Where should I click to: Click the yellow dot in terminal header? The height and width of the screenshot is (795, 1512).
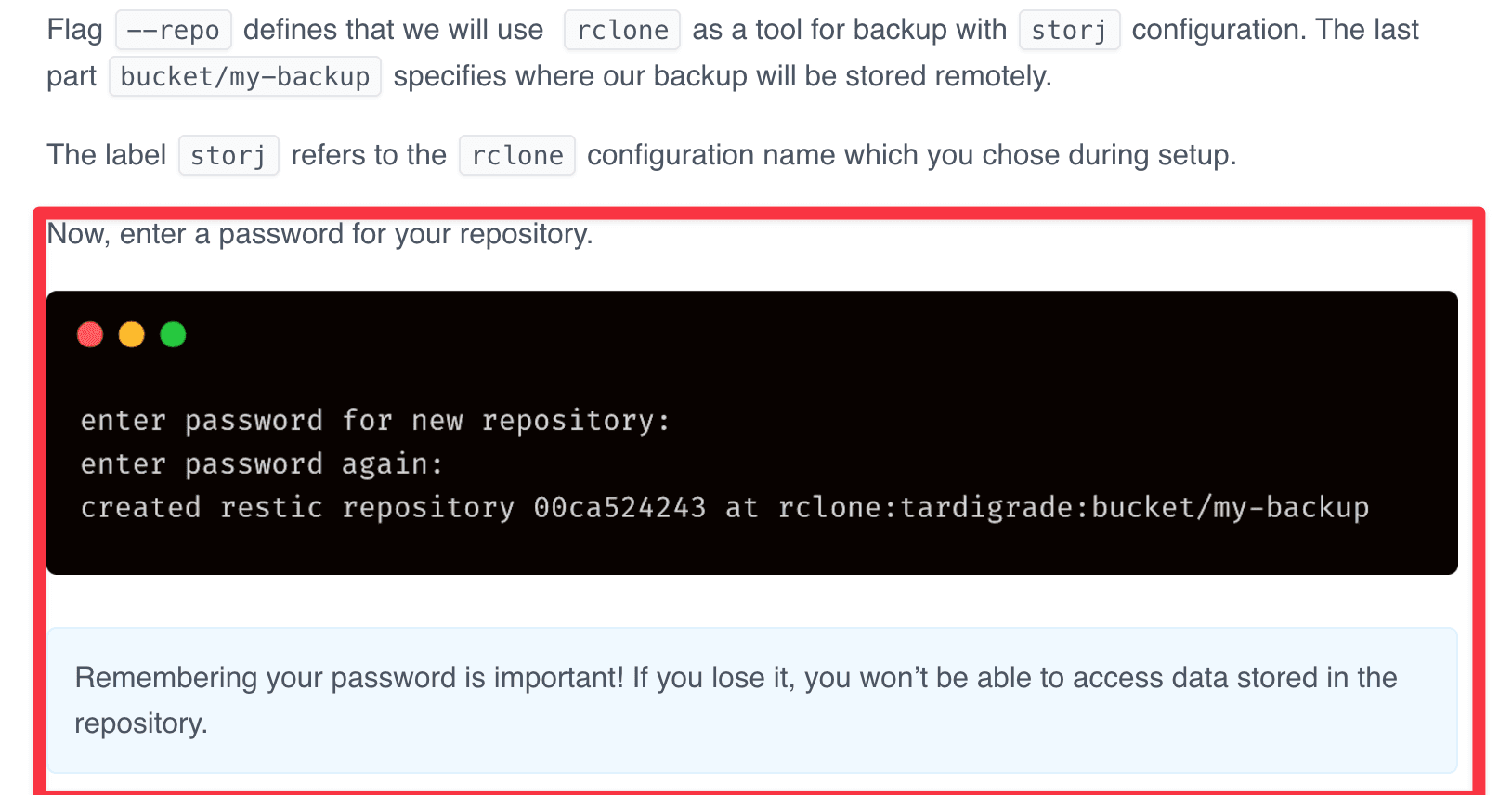[132, 334]
